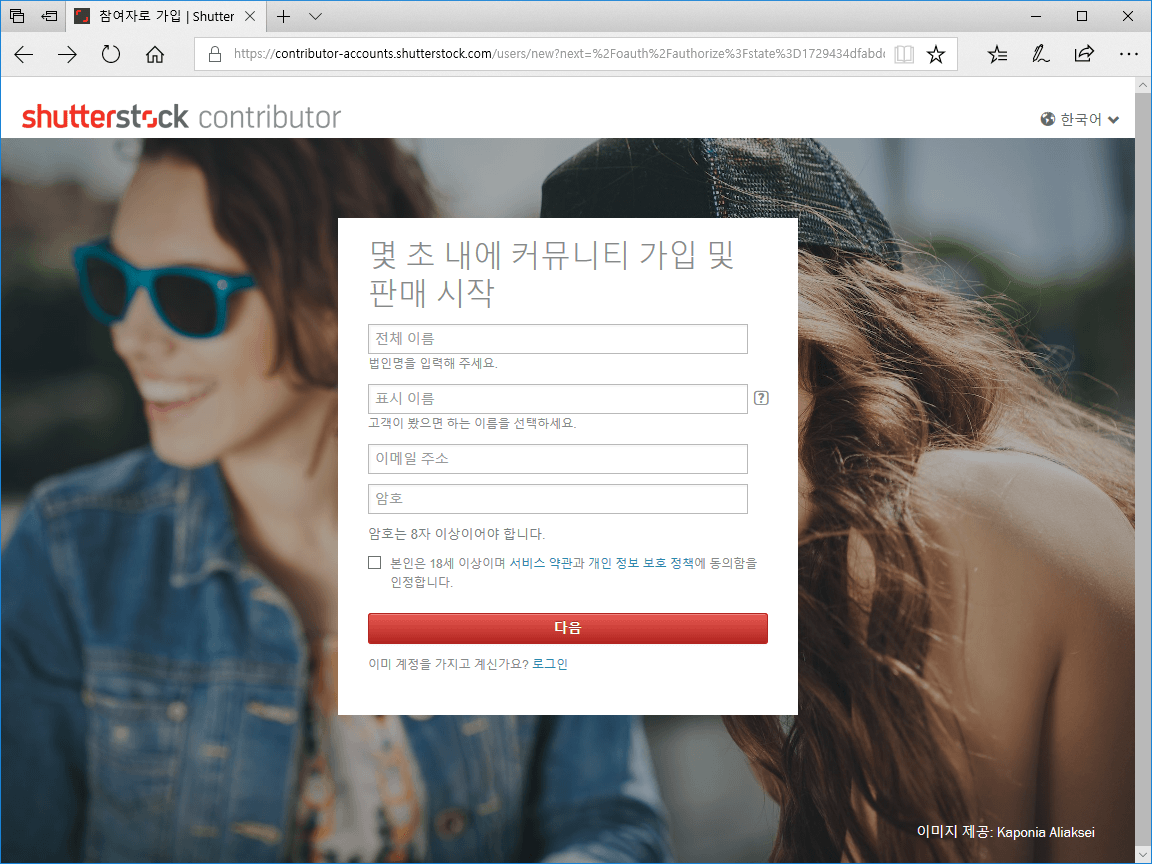Screen dimensions: 1152x864
Task: Open the 서비스 약관 link
Action: point(541,564)
